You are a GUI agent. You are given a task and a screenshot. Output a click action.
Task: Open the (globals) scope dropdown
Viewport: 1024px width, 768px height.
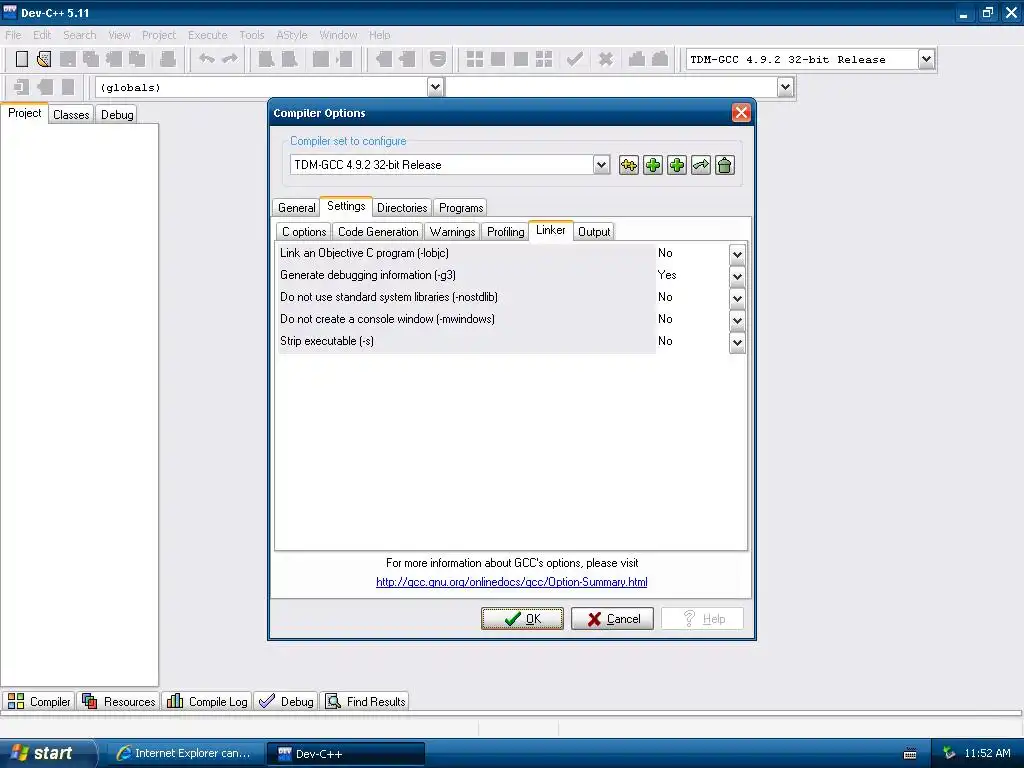(436, 87)
